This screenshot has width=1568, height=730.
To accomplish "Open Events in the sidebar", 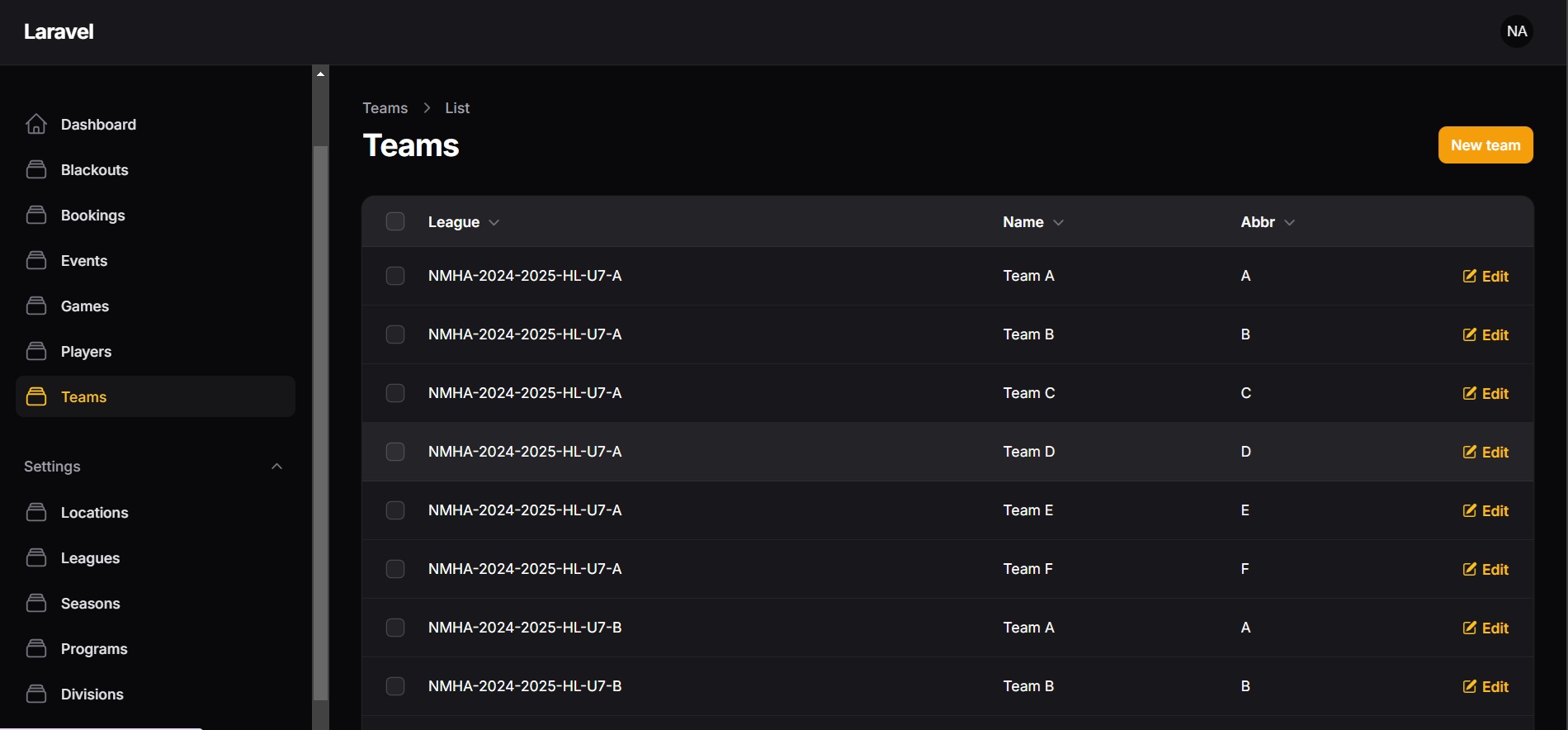I will click(x=83, y=261).
